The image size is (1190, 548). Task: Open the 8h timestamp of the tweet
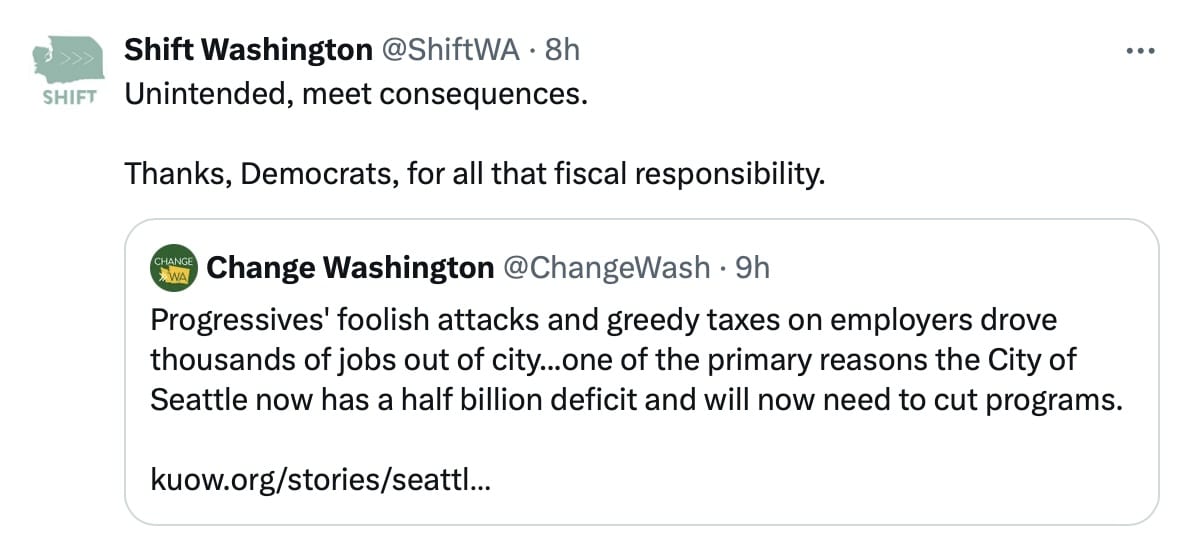click(x=562, y=50)
